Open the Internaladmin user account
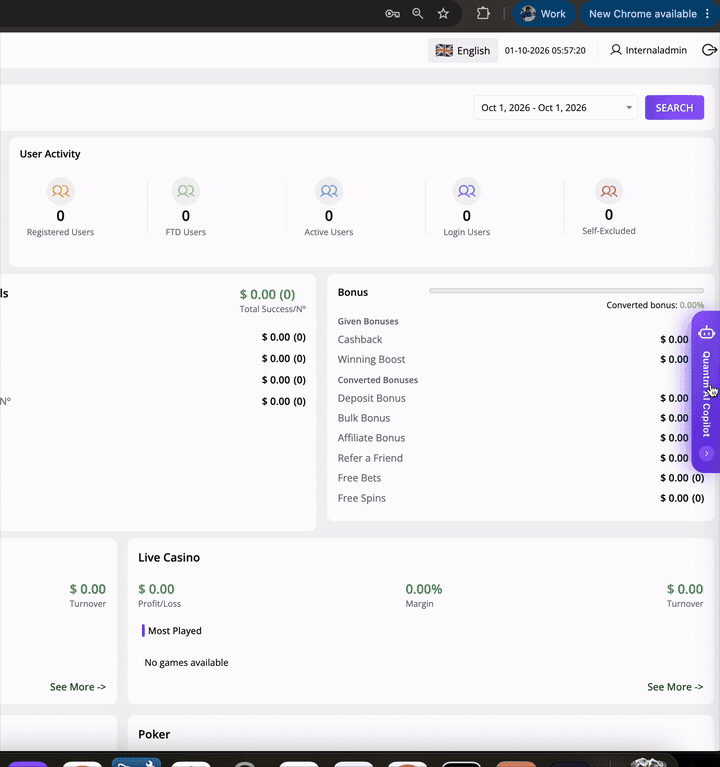720x767 pixels. (x=649, y=50)
